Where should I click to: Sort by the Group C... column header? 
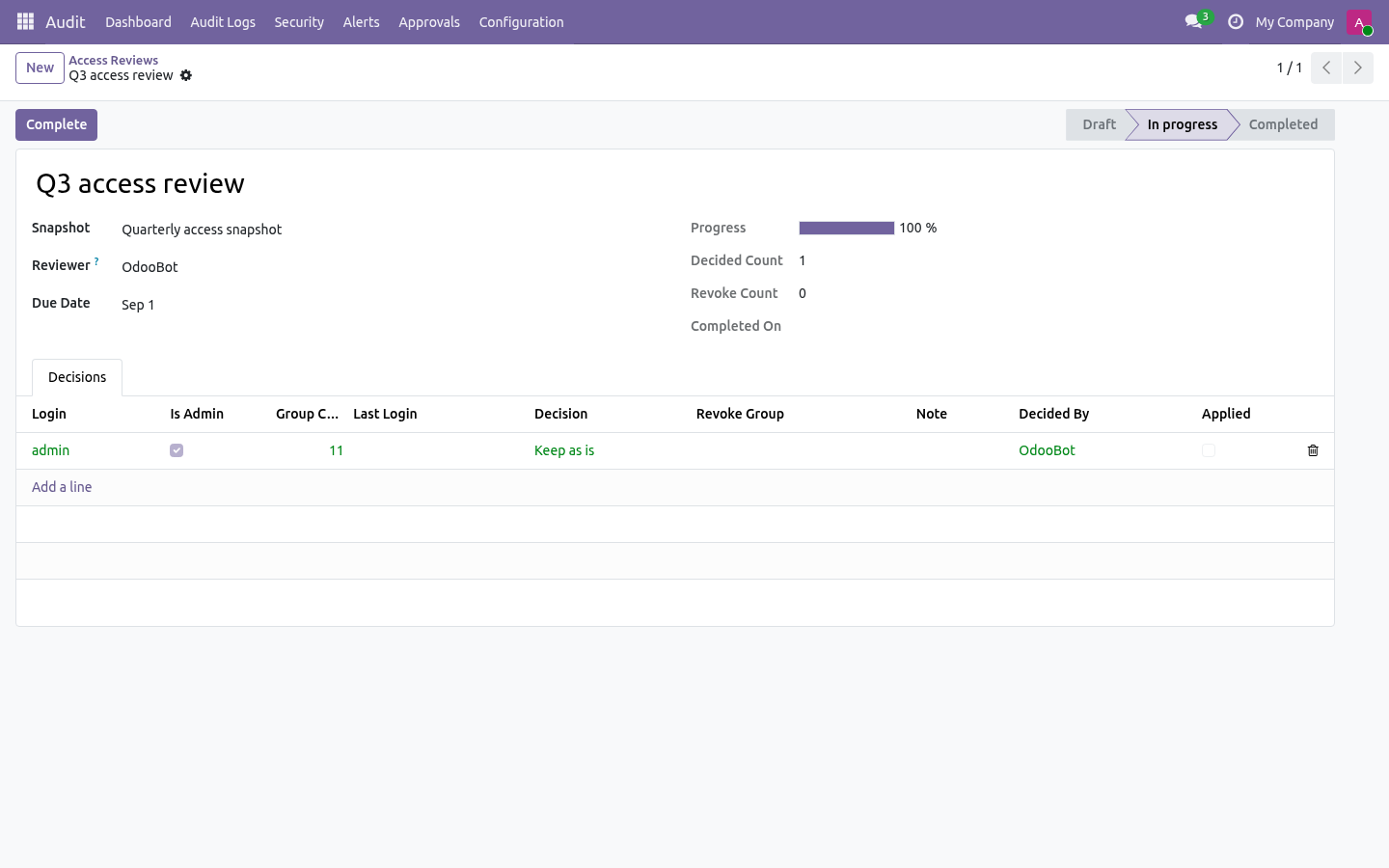click(x=307, y=414)
